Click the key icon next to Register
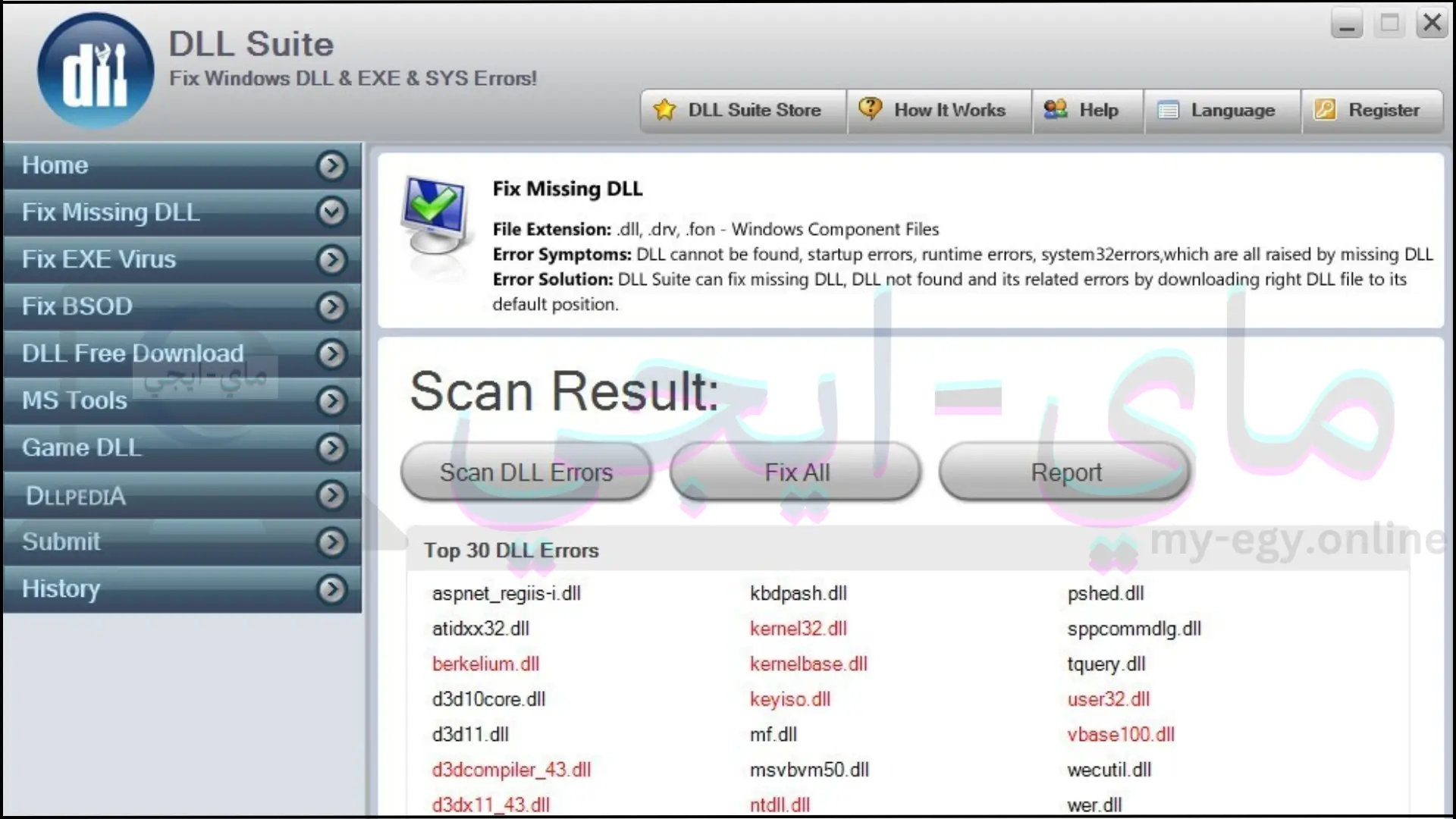Image resolution: width=1456 pixels, height=819 pixels. pos(1325,110)
